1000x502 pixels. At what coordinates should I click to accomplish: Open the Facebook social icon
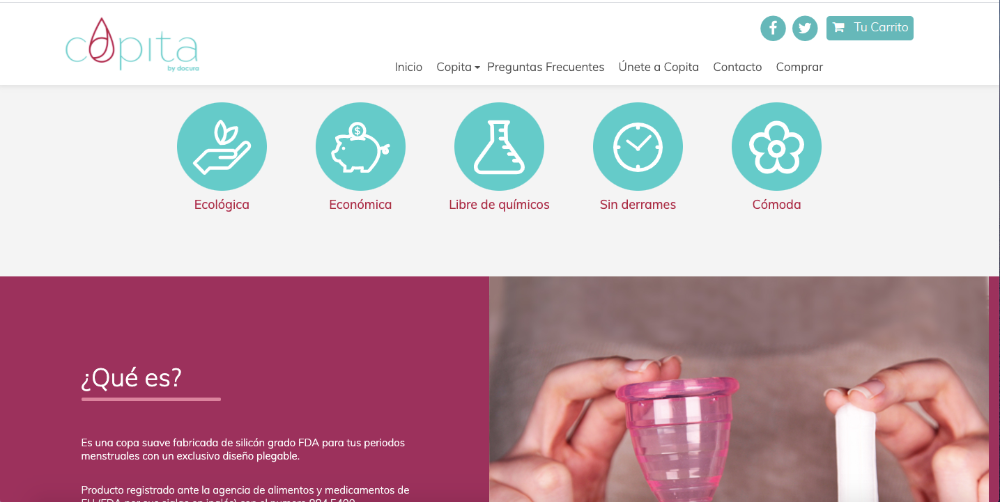773,28
